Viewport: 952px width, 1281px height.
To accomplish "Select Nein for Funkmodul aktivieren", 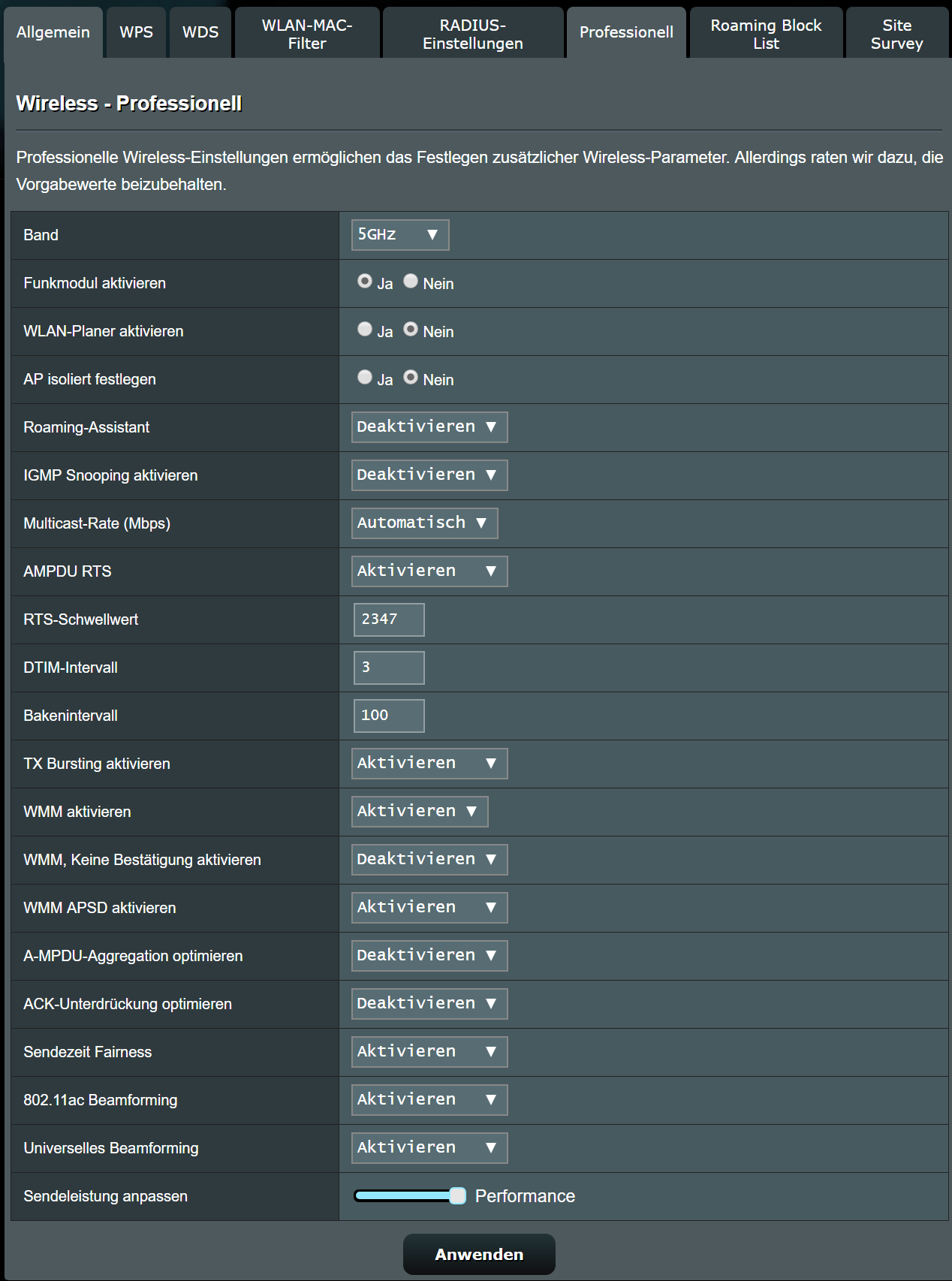I will 411,282.
